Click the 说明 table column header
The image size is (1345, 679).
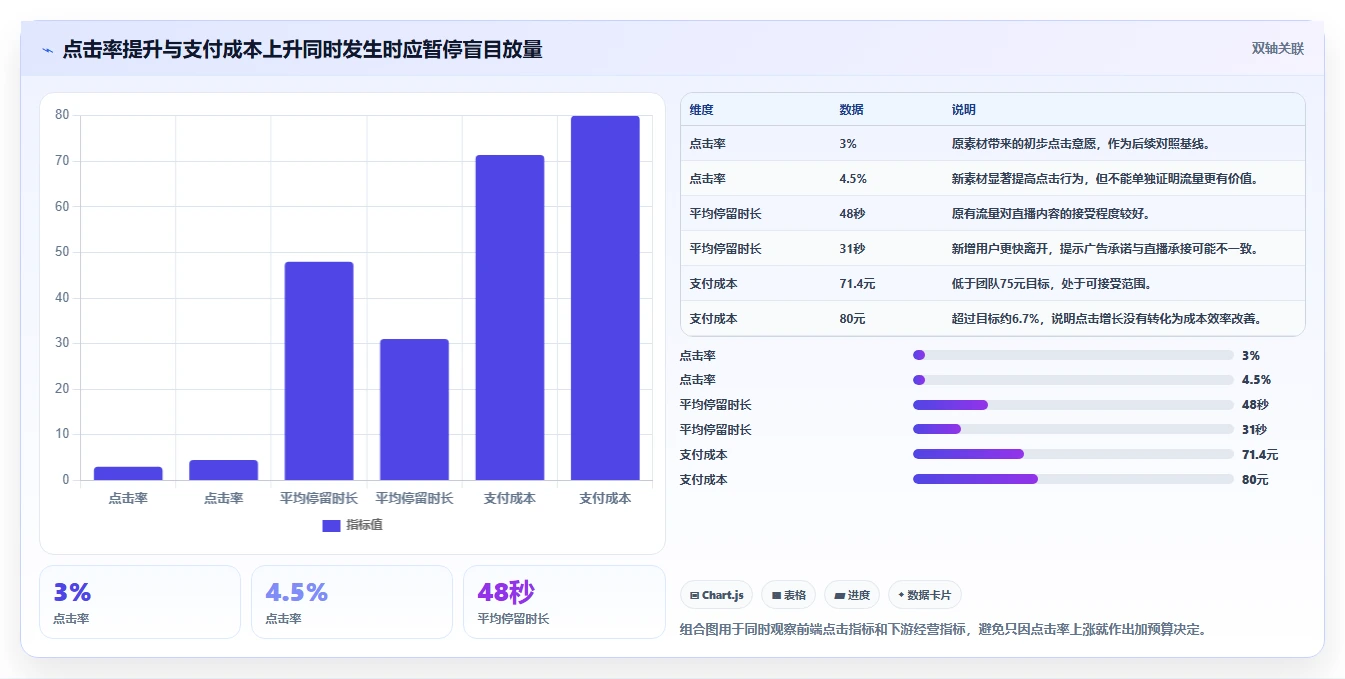coord(964,110)
